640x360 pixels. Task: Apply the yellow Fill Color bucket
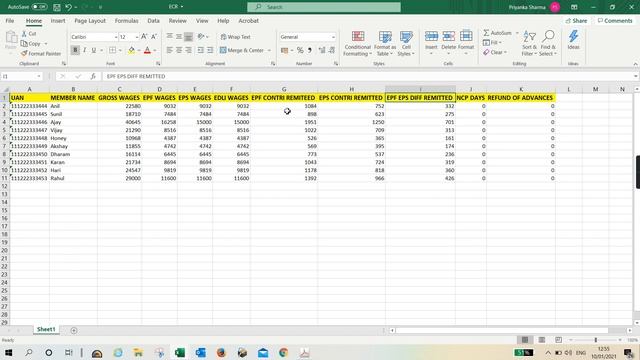[131, 50]
